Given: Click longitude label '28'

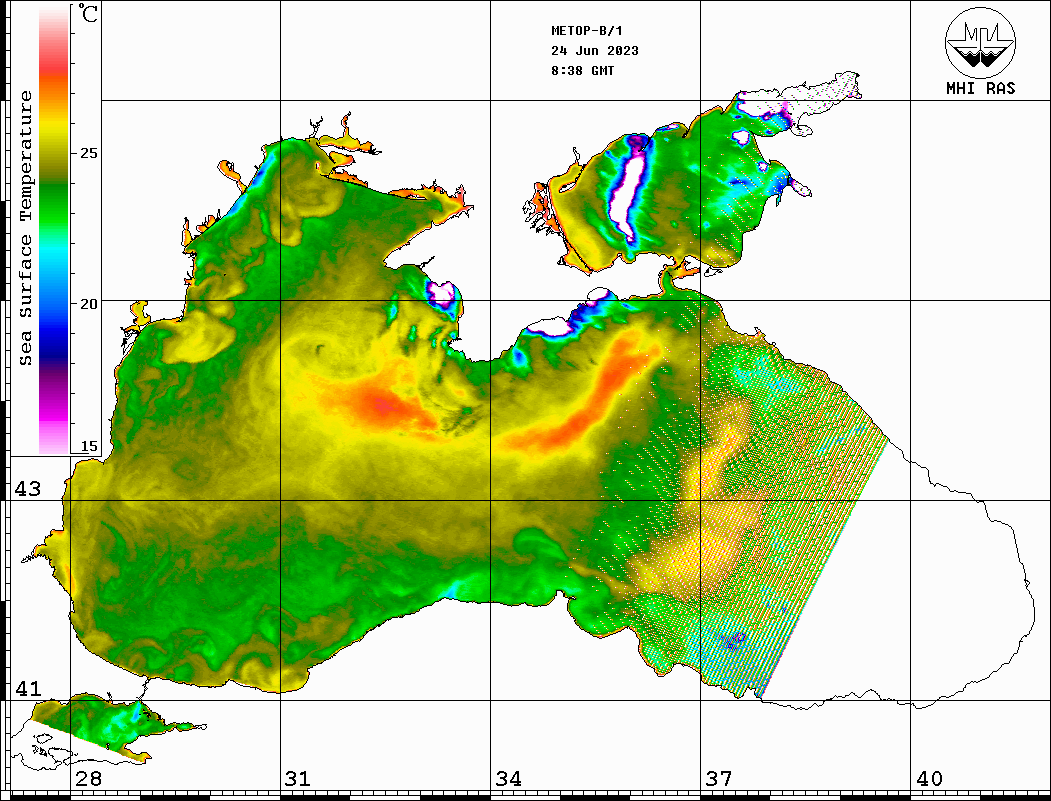Looking at the screenshot, I should (x=88, y=779).
